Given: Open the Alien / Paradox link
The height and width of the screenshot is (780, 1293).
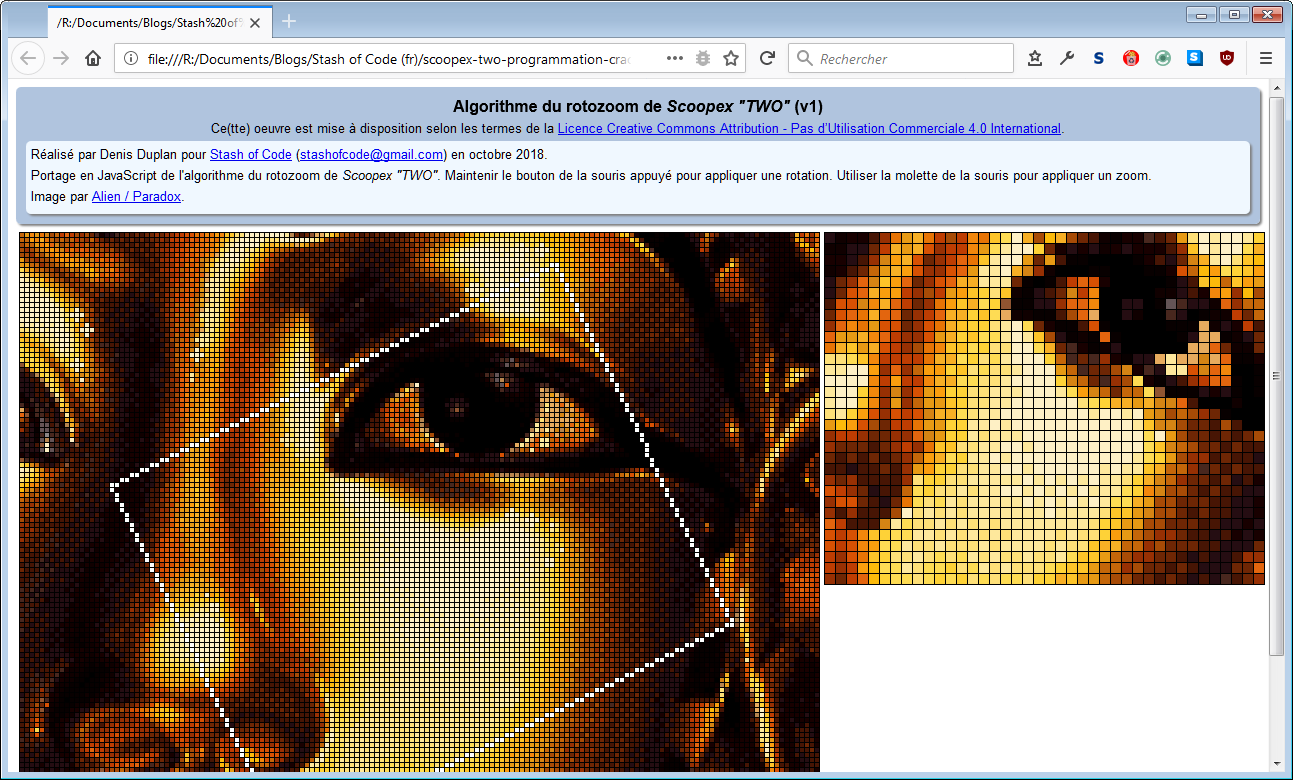Looking at the screenshot, I should (137, 196).
